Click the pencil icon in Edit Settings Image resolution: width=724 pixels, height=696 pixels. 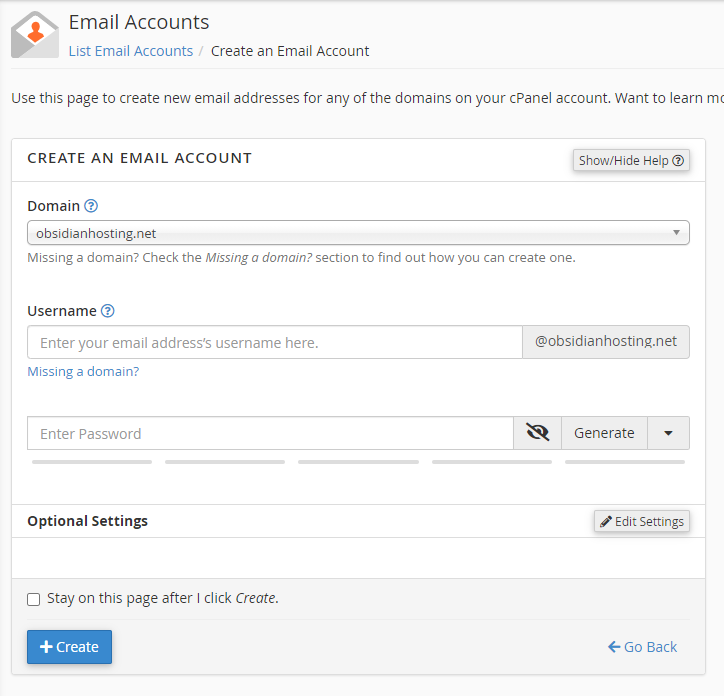pos(606,521)
